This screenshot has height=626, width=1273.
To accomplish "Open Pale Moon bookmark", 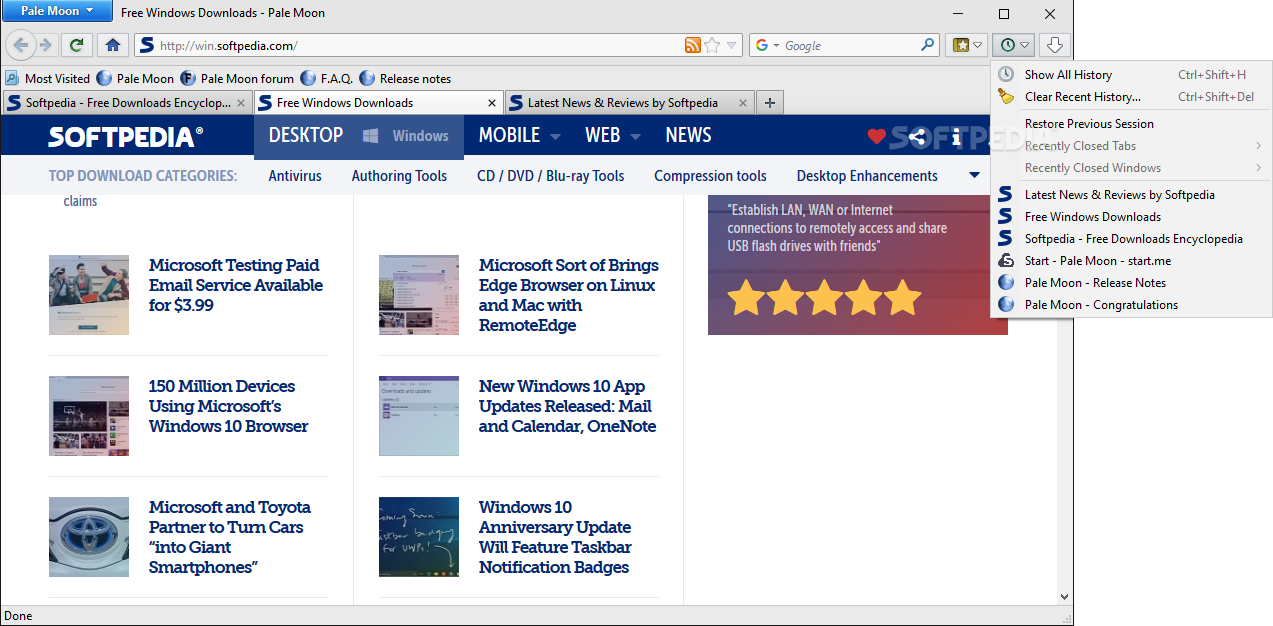I will pyautogui.click(x=135, y=78).
